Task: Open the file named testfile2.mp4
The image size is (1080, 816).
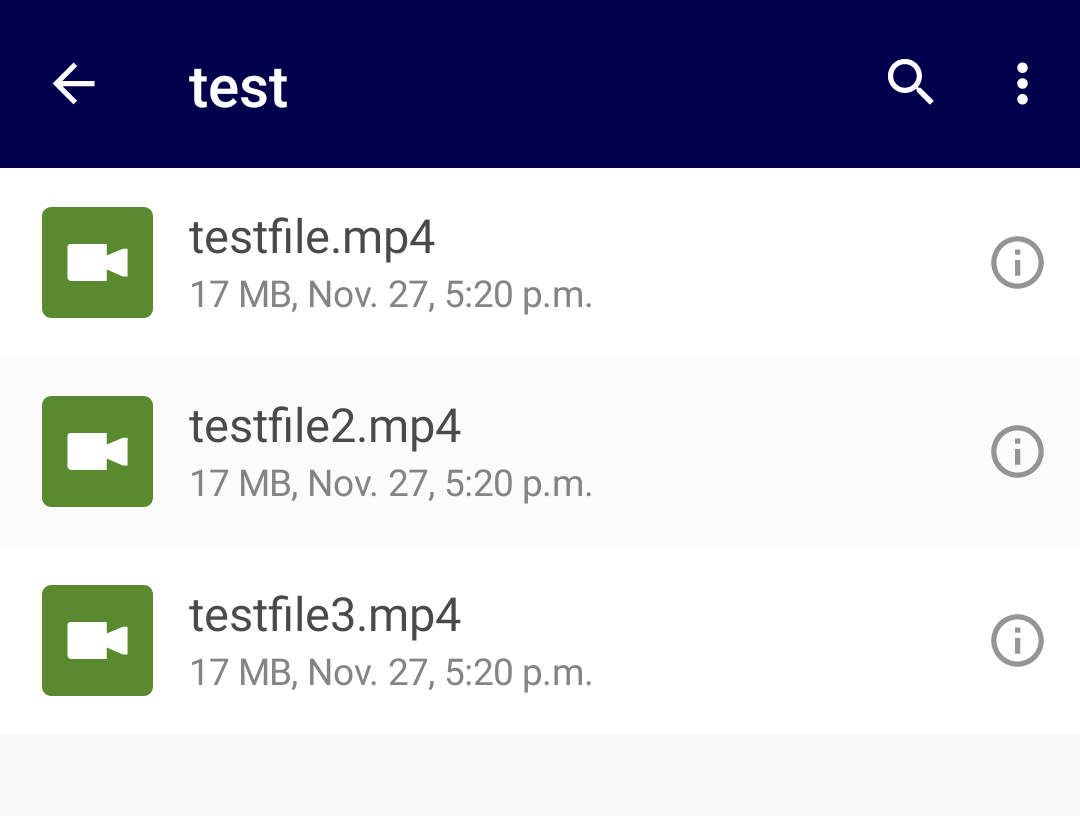Action: (324, 427)
